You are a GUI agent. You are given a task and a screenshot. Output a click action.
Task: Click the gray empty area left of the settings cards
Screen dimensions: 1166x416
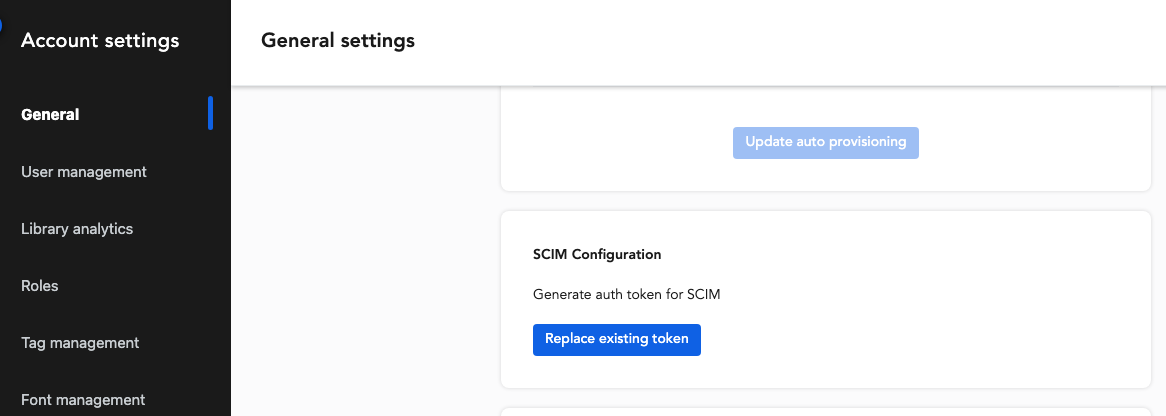(365, 250)
